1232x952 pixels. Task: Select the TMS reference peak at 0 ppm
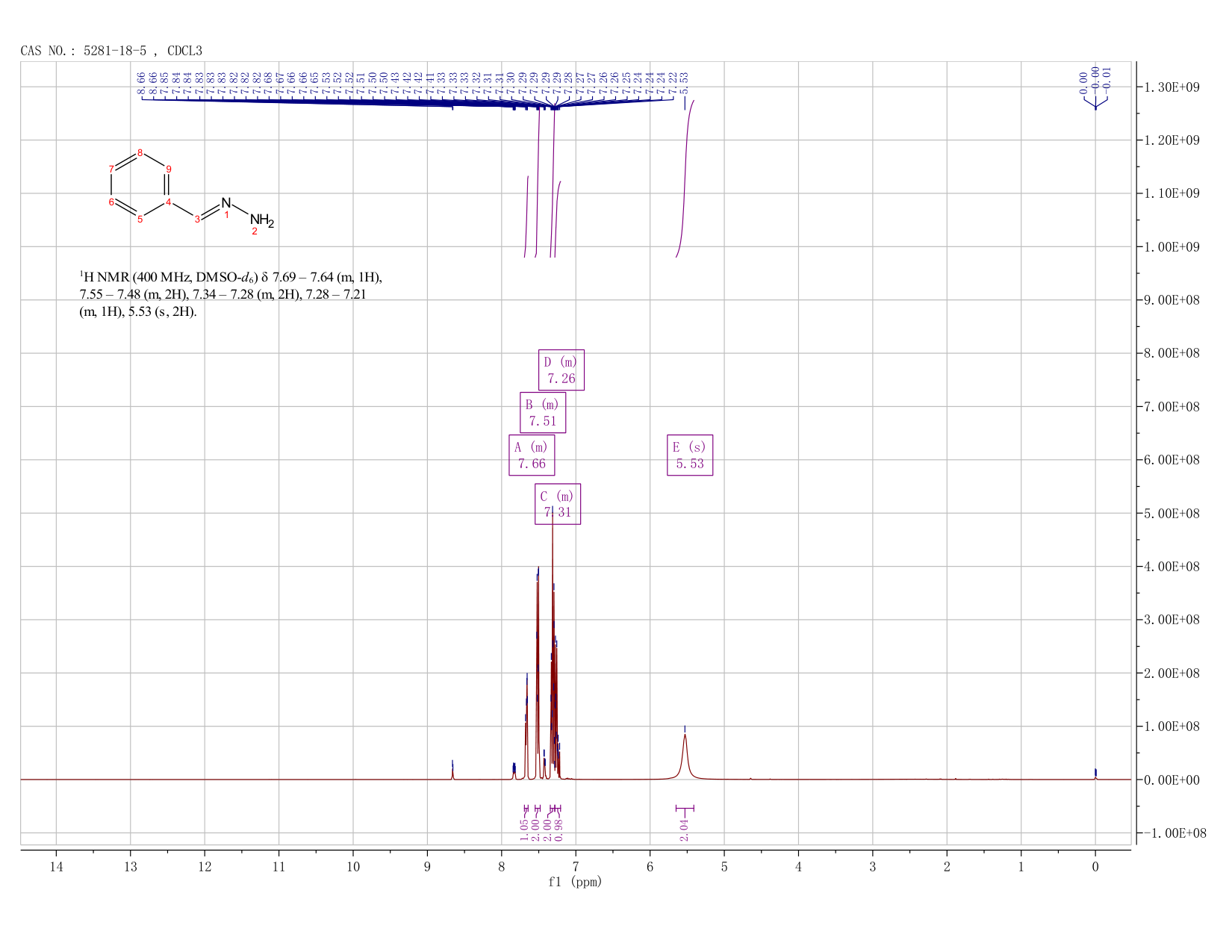pos(1095,774)
